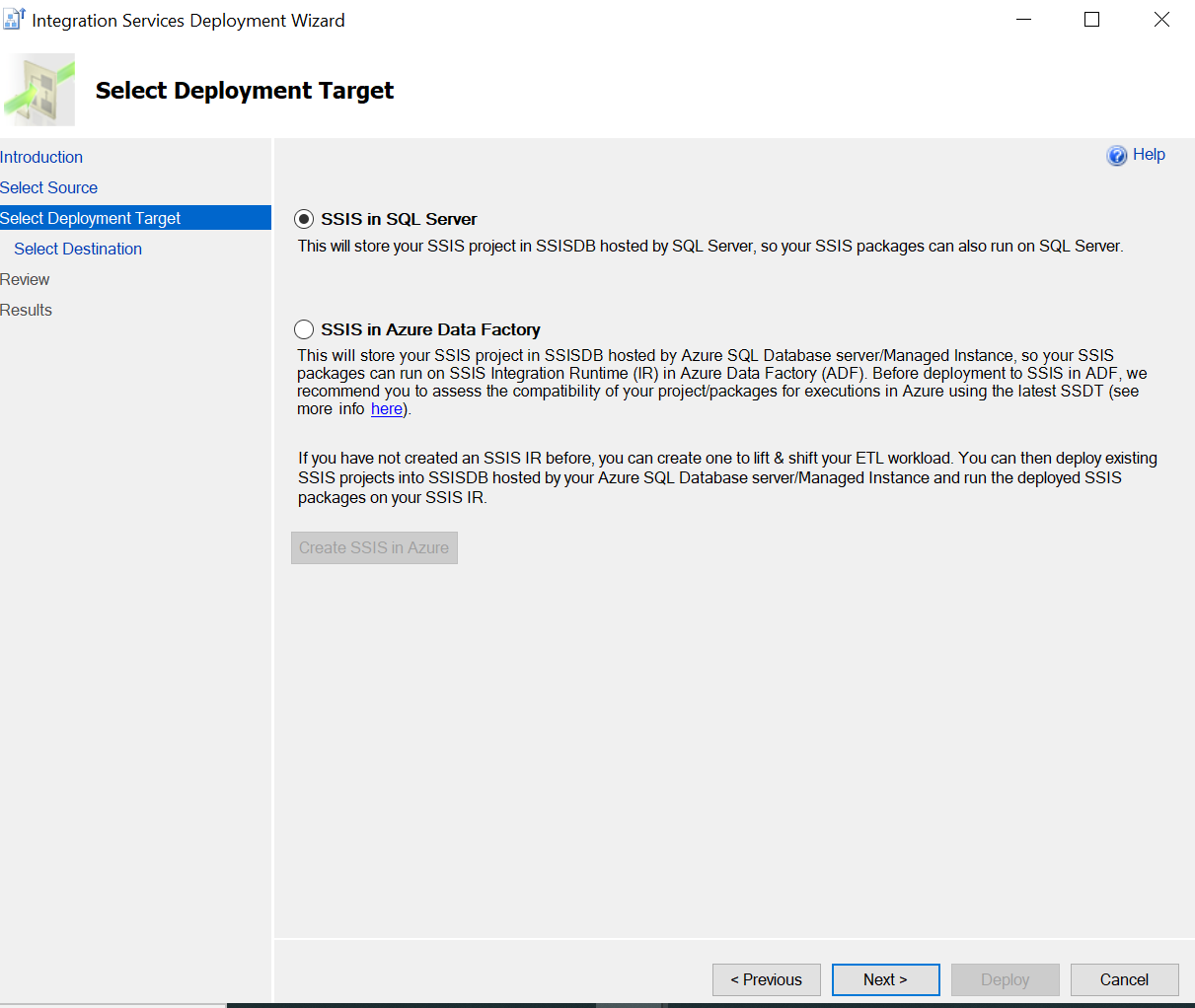
Task: Select SSIS in Azure Data Factory option
Action: point(304,329)
